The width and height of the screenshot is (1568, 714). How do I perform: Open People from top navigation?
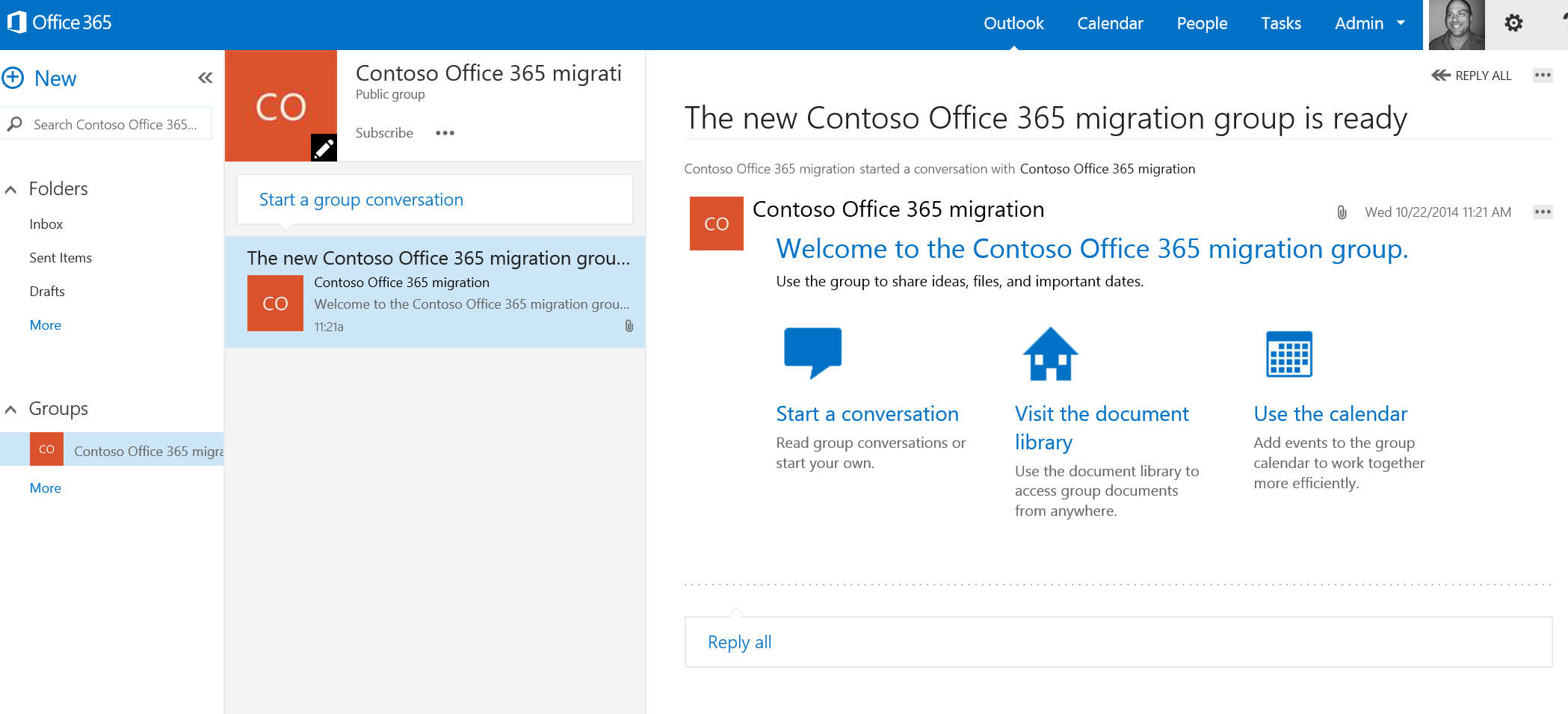point(1202,23)
